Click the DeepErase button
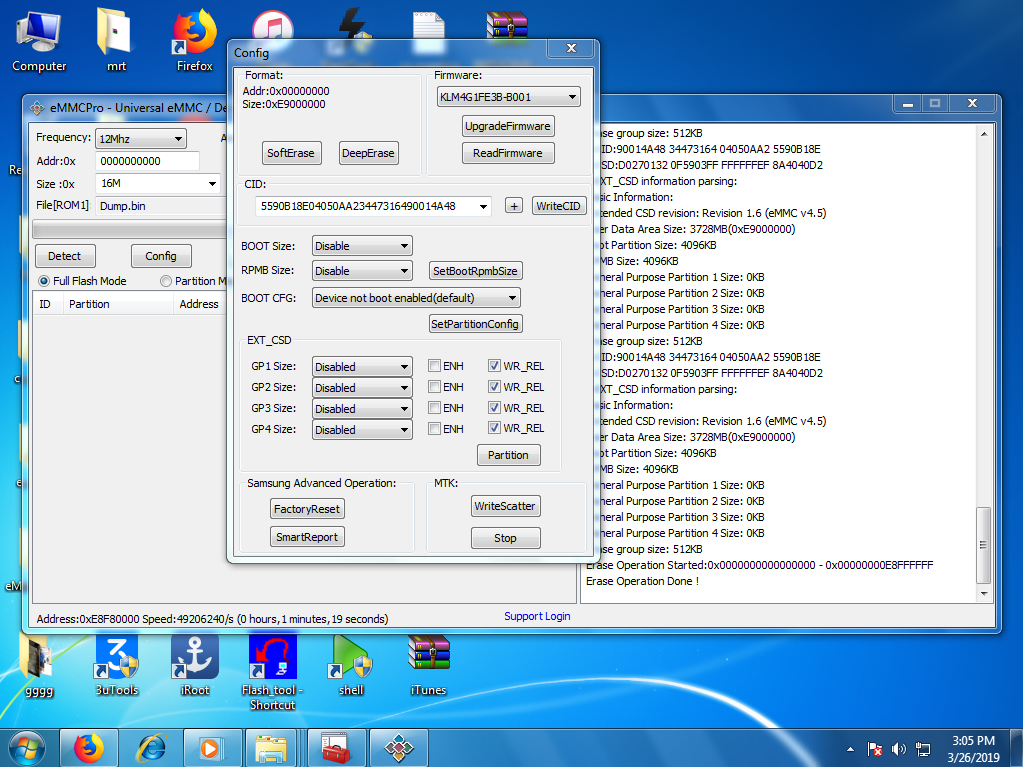1023x767 pixels. click(x=369, y=153)
